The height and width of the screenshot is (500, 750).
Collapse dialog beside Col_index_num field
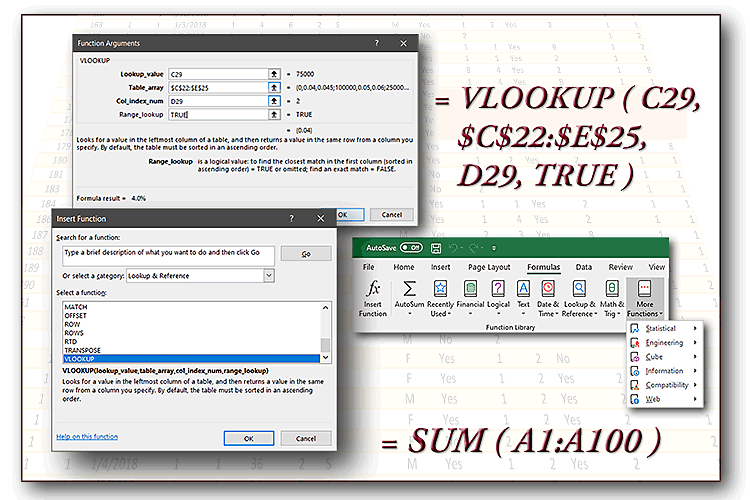(x=274, y=100)
